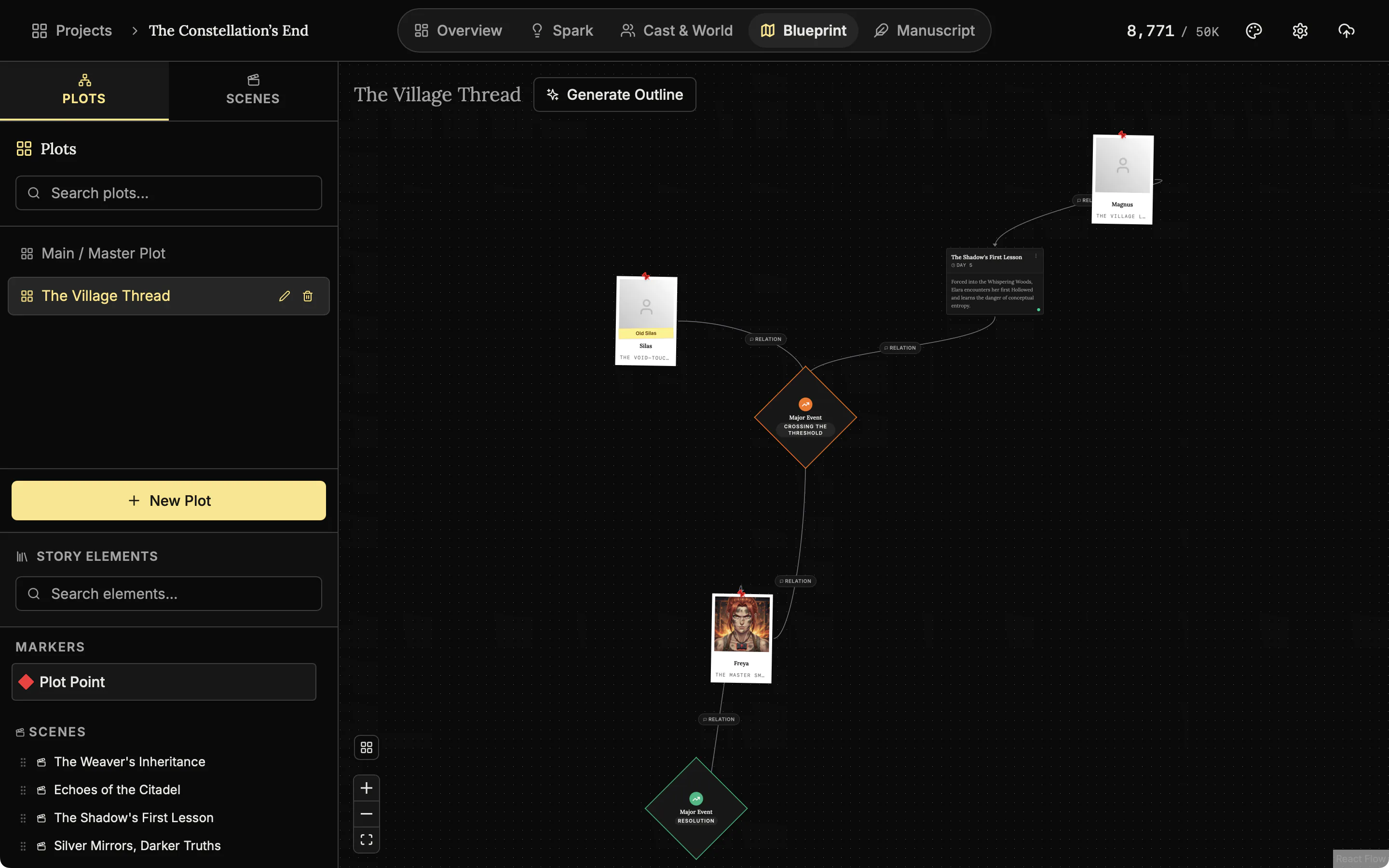
Task: Click The Constellation's End project title
Action: [x=229, y=30]
